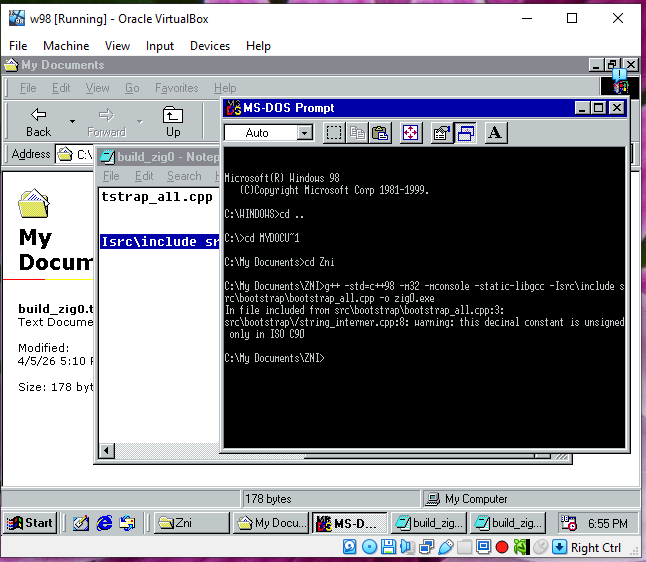Click the Font 'A' toolbar button
Image resolution: width=646 pixels, height=562 pixels.
(x=496, y=133)
